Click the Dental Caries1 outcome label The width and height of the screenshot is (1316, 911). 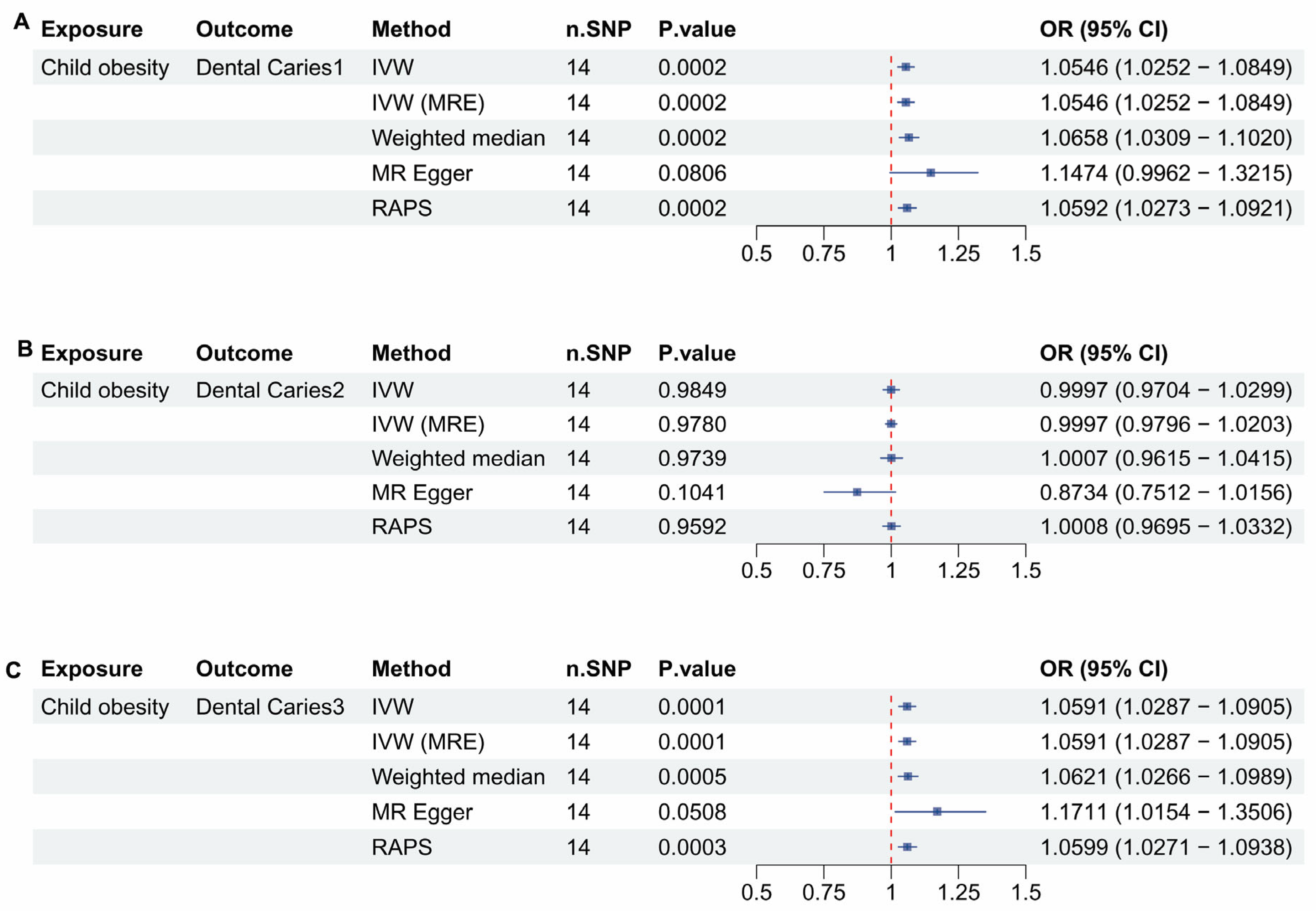pos(269,67)
